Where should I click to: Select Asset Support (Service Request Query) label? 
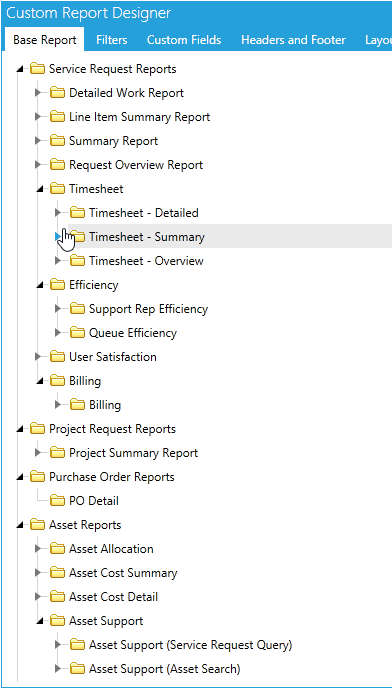pyautogui.click(x=191, y=645)
